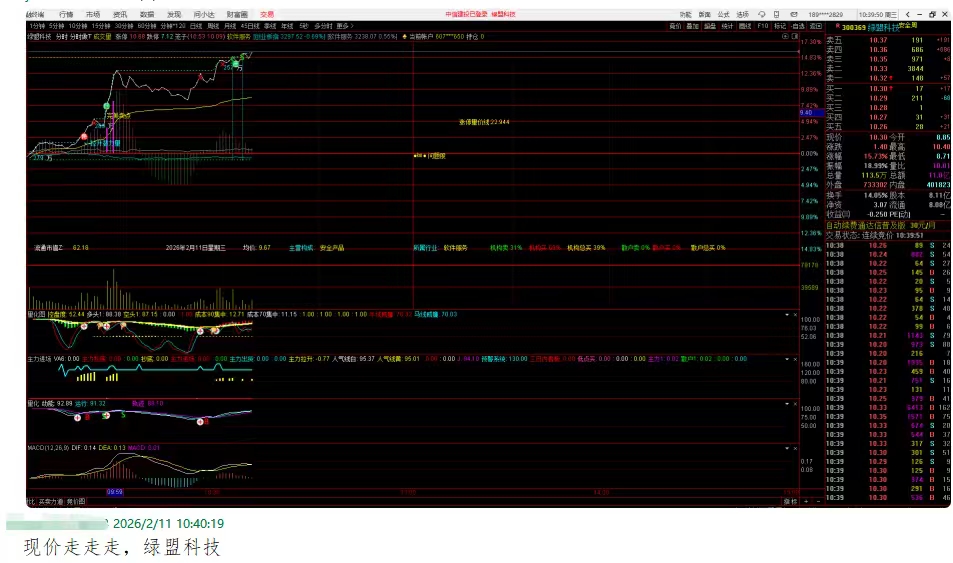The width and height of the screenshot is (953, 563).
Task: Click the 自动续费通达信普及版 promotion link
Action: (867, 225)
